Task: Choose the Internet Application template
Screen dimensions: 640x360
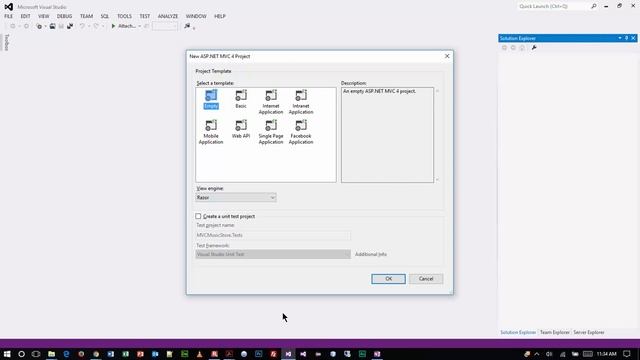Action: coord(271,102)
